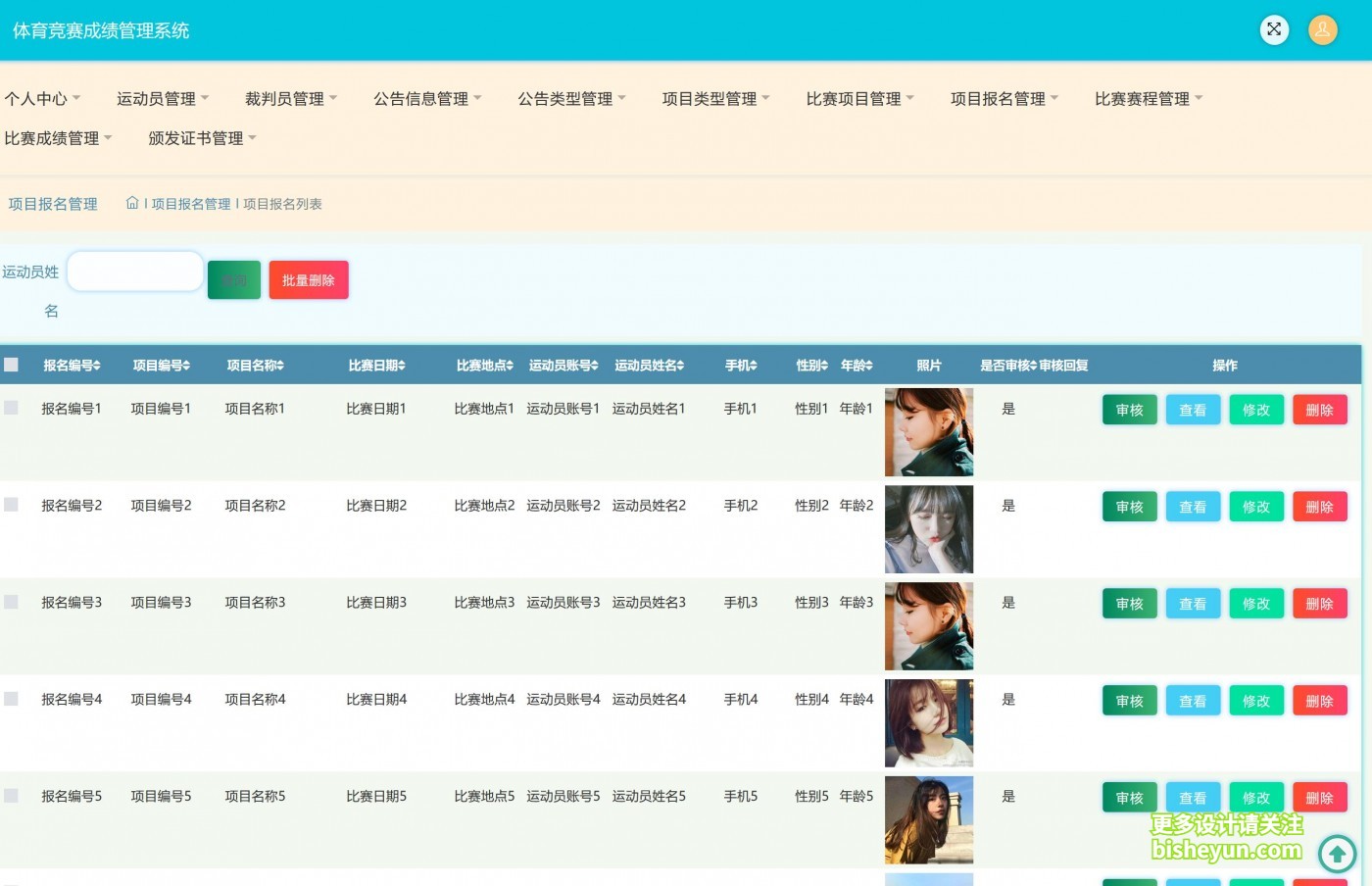Open the user avatar icon in header
This screenshot has width=1372, height=886.
click(x=1323, y=29)
